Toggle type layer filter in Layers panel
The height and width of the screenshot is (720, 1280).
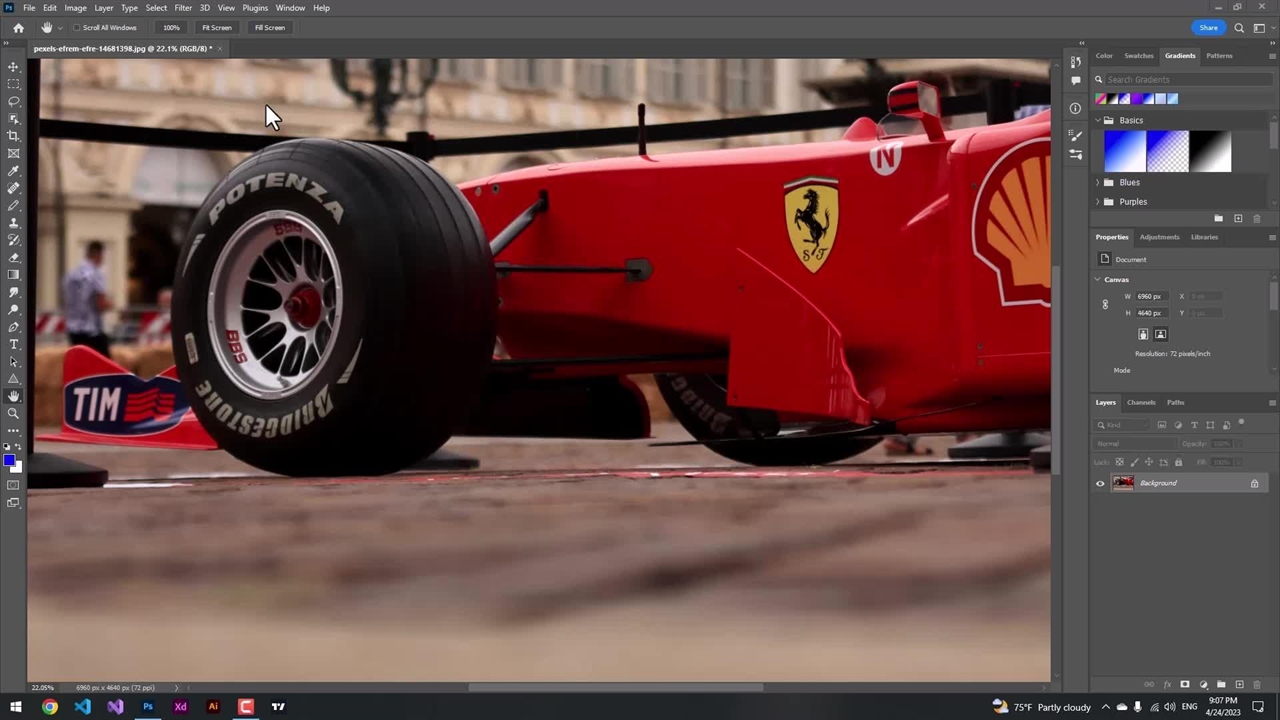1194,425
